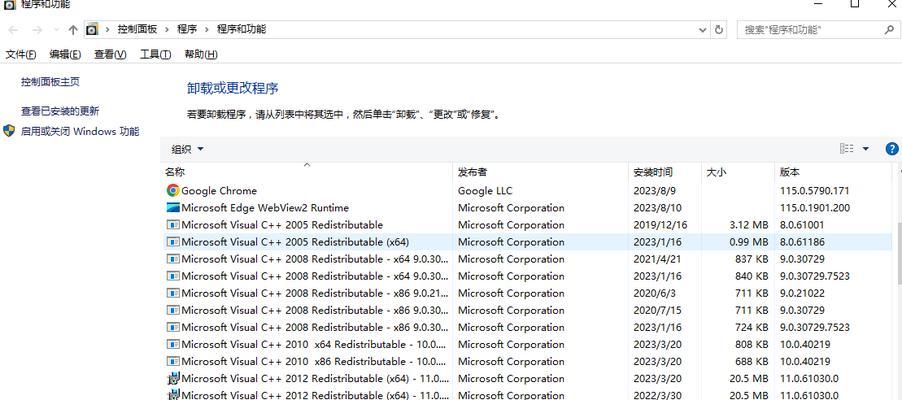This screenshot has width=902, height=400.
Task: Open the 查看(V) menu
Action: click(x=110, y=54)
